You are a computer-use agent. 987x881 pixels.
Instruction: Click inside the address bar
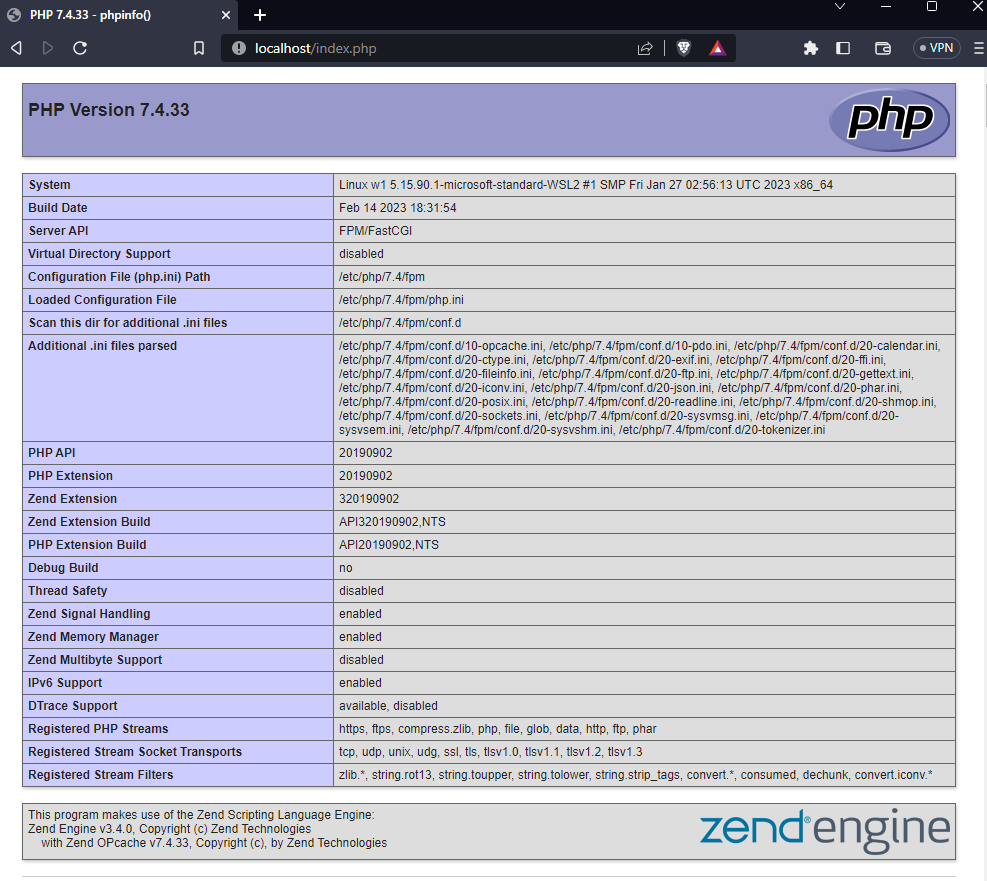tap(400, 47)
